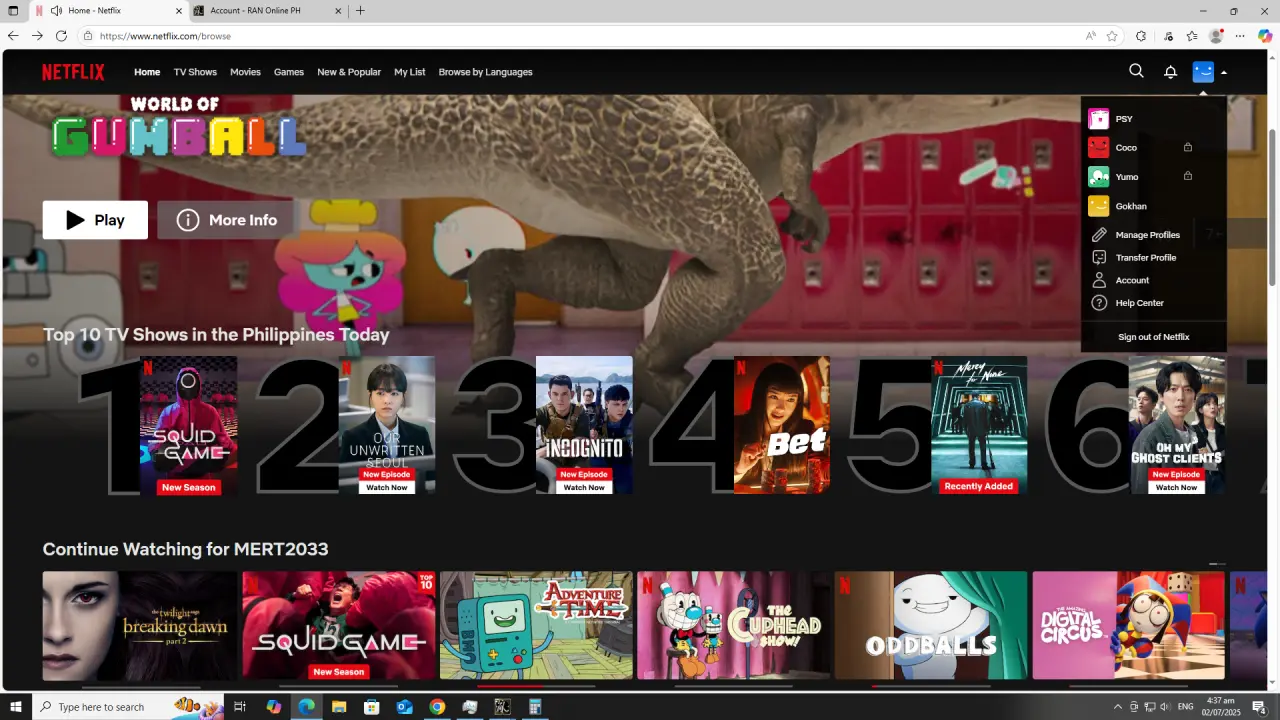Open Manage Profiles
Screen dimensions: 1280x720
[x=1147, y=235]
